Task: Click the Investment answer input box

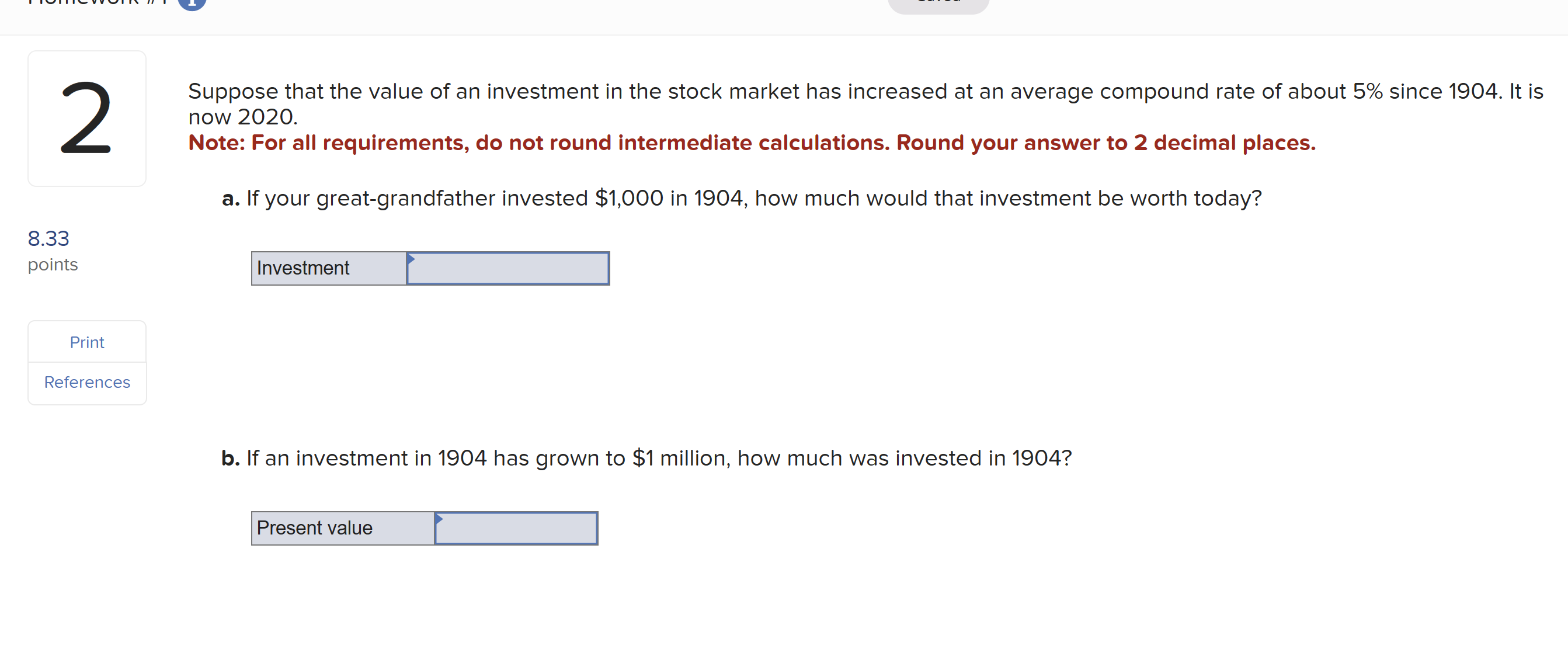Action: (508, 269)
